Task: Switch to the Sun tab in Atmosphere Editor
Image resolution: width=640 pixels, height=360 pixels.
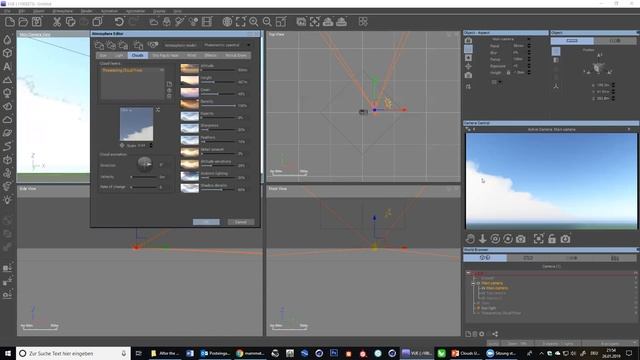Action: pos(103,55)
